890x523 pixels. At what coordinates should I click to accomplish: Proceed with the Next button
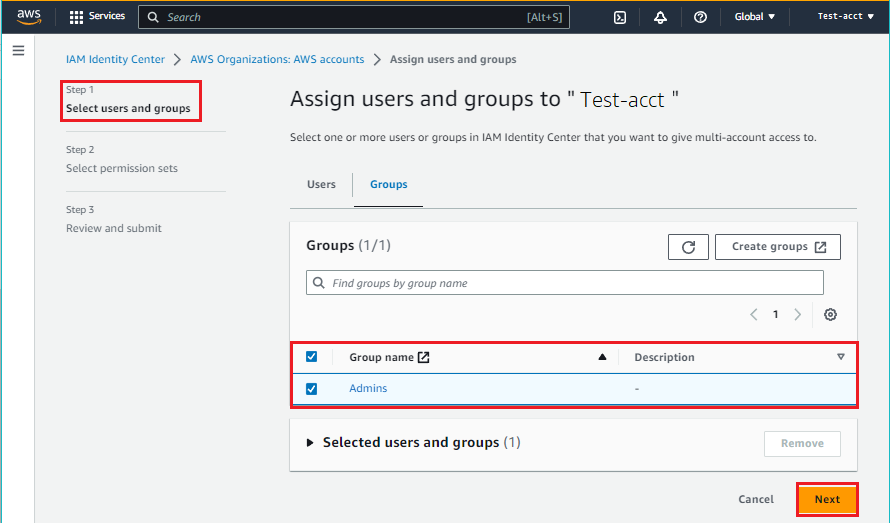[x=827, y=499]
